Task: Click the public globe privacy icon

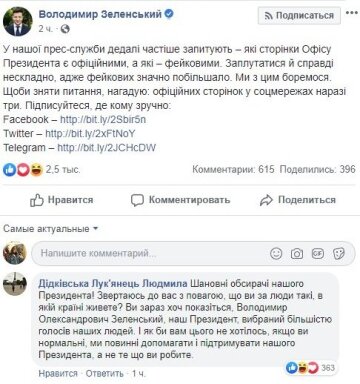Action: click(65, 29)
